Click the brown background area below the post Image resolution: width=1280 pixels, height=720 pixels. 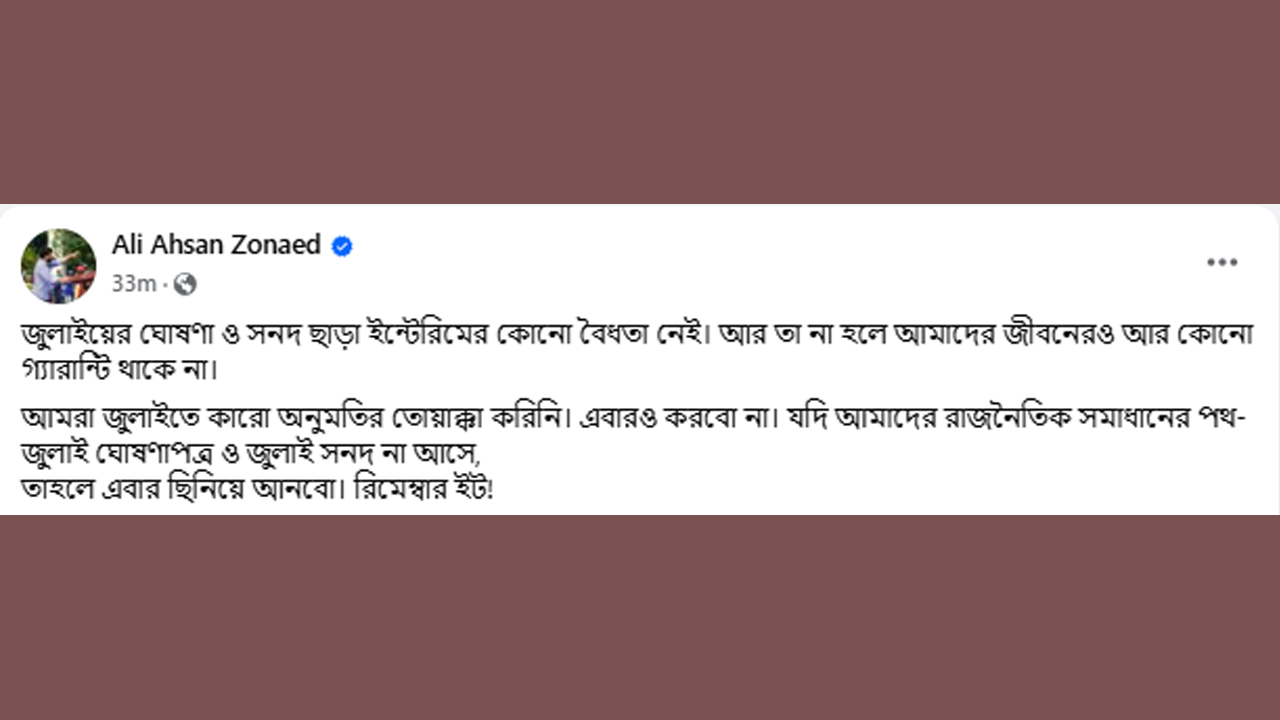(640, 618)
